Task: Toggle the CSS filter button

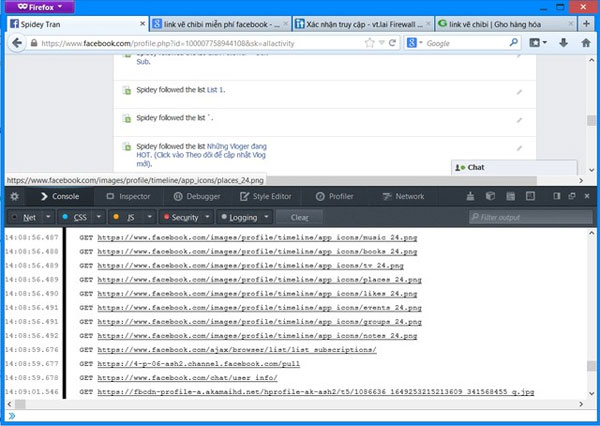Action: [x=75, y=217]
